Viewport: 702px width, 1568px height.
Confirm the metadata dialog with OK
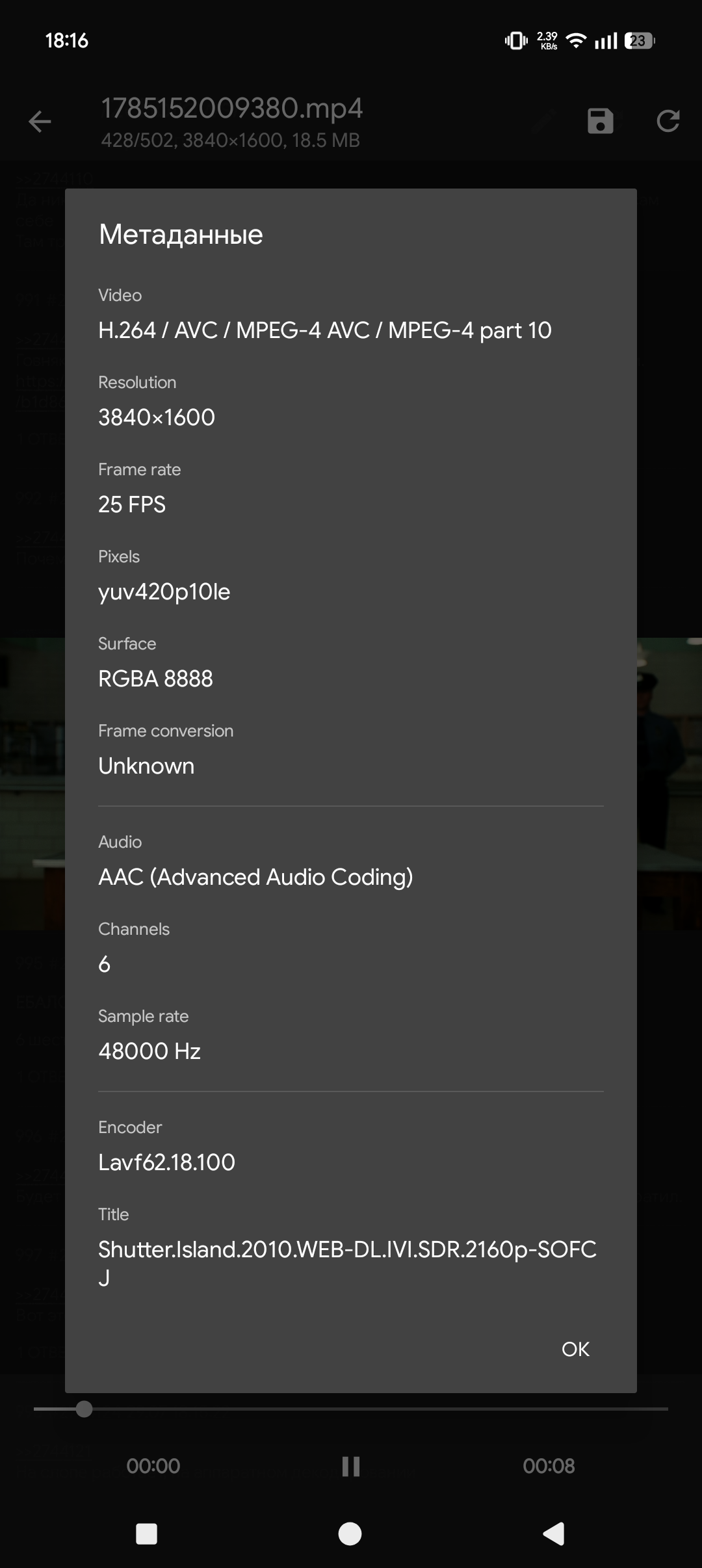[575, 1349]
